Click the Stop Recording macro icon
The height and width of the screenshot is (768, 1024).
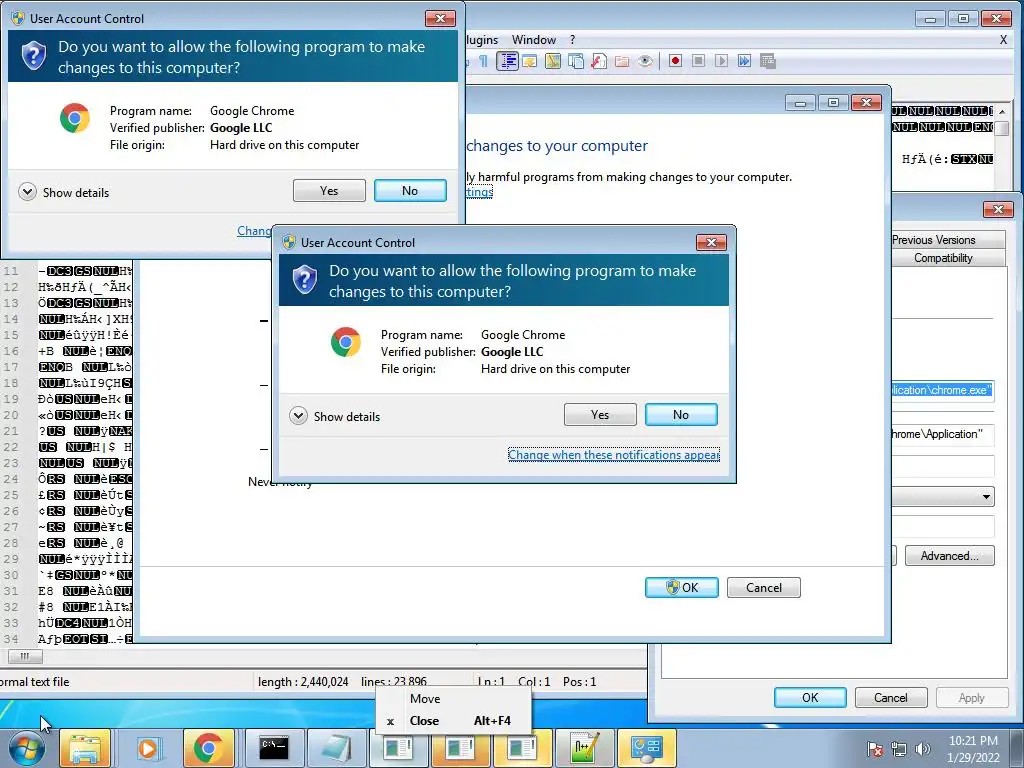pos(698,61)
